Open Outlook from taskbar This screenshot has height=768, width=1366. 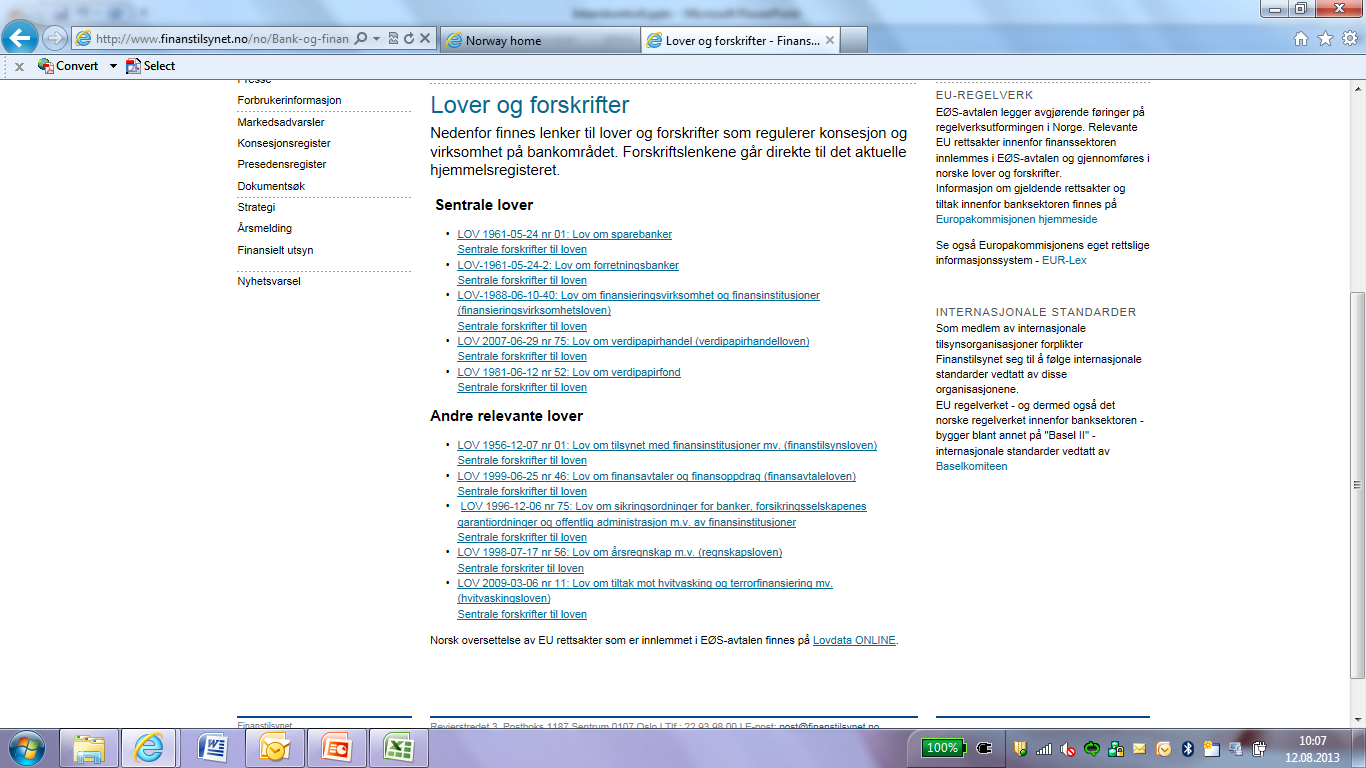(274, 748)
